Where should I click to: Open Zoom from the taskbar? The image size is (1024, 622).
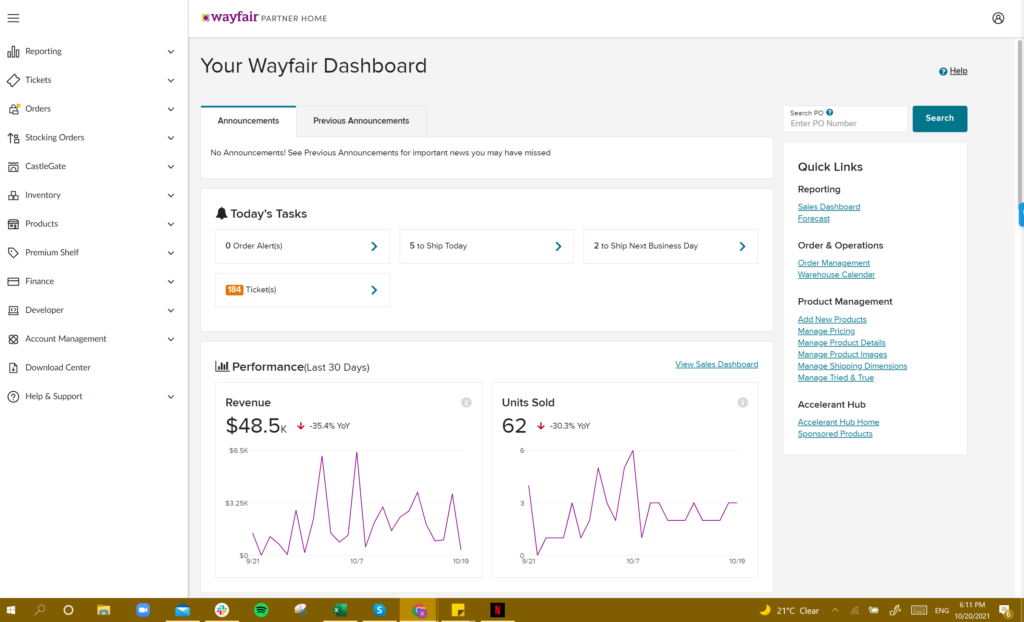(x=143, y=610)
